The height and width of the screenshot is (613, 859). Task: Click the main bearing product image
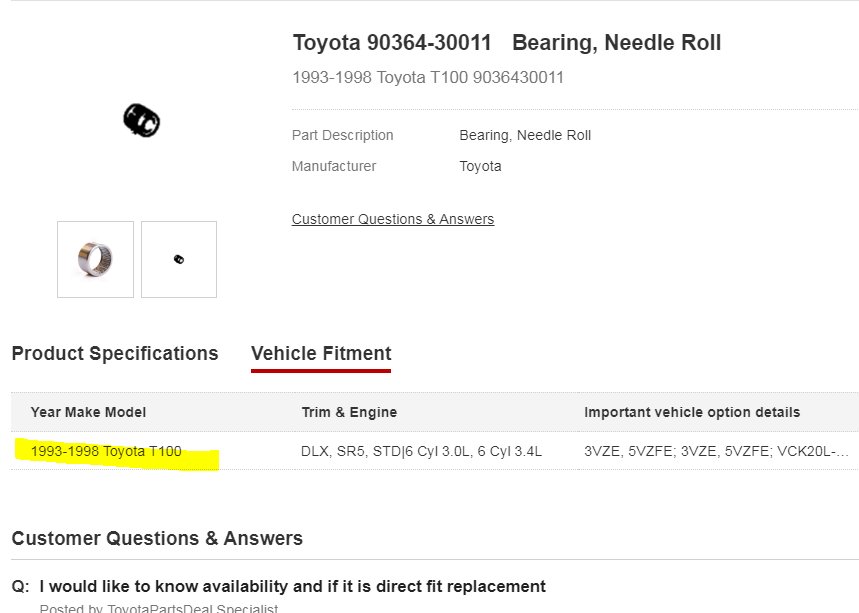[141, 120]
